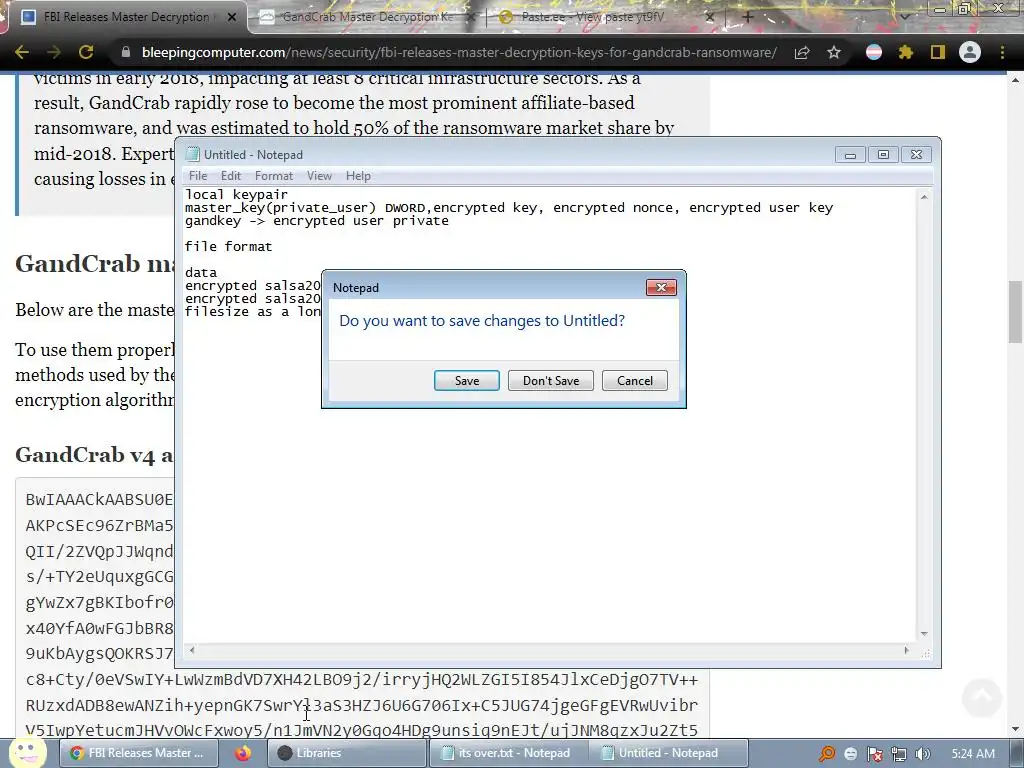Open network connection tray icon
This screenshot has width=1024, height=768.
click(x=899, y=754)
